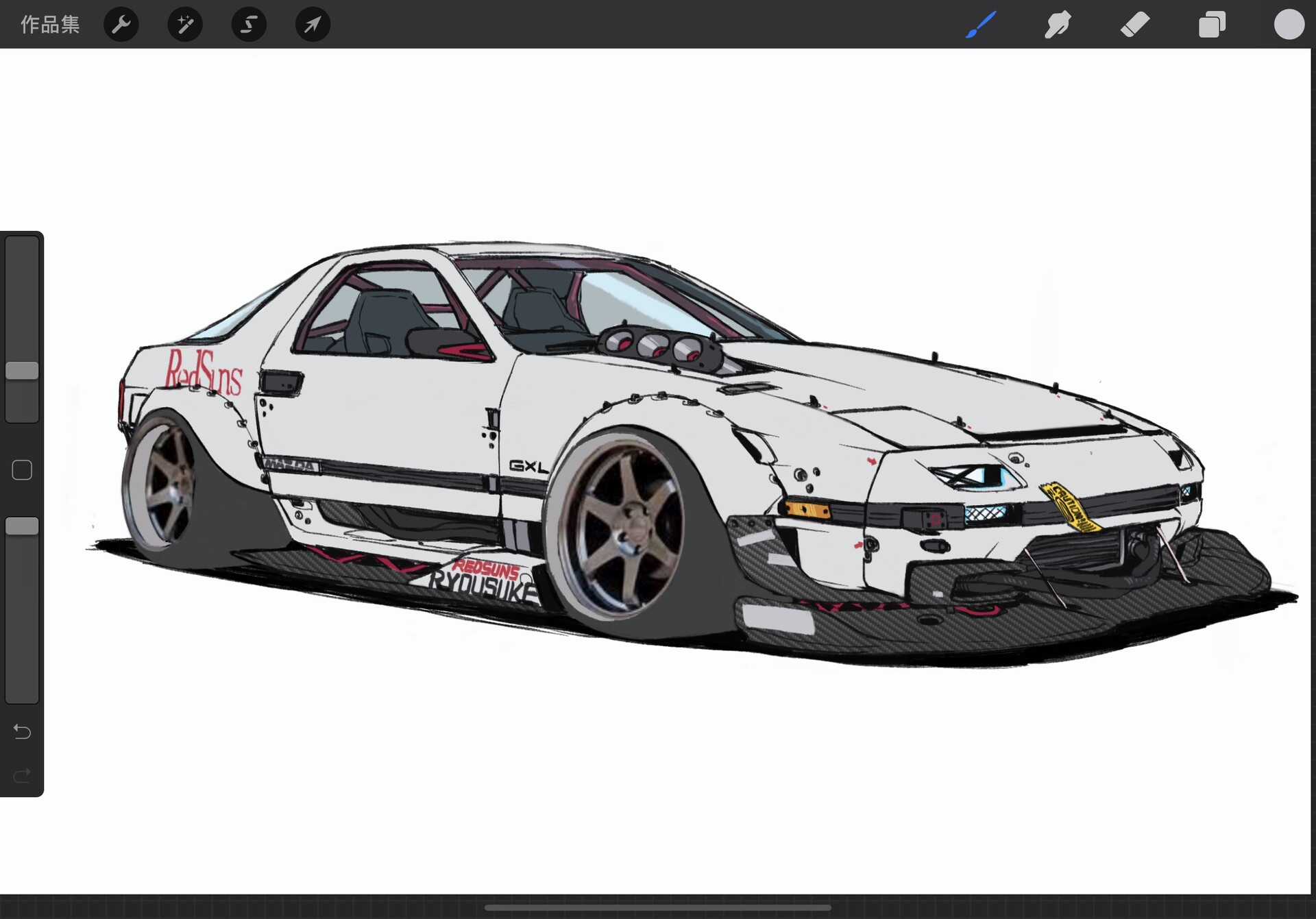This screenshot has width=1316, height=919.
Task: Open the active color picker
Action: tap(1289, 25)
